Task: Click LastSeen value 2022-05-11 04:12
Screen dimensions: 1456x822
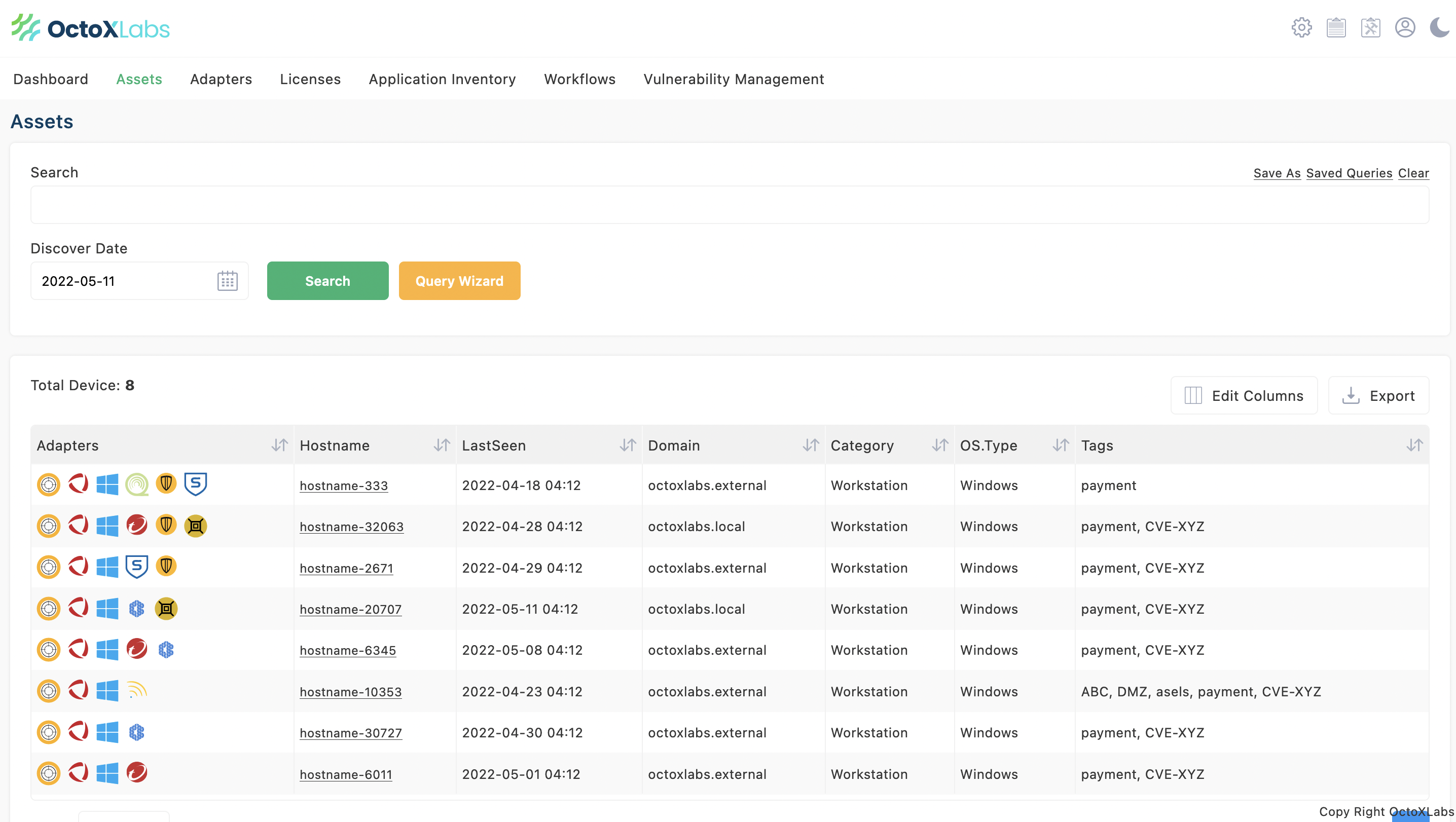Action: 520,609
